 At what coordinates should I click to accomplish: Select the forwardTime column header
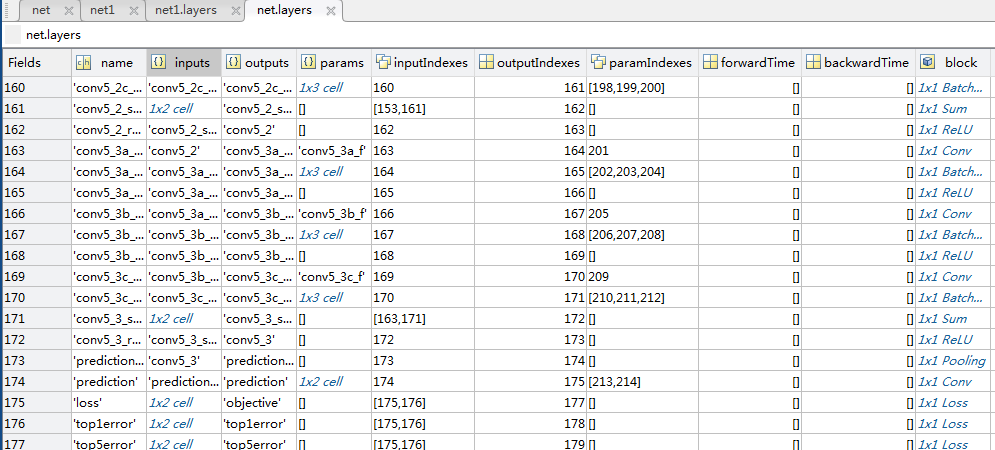[x=750, y=63]
